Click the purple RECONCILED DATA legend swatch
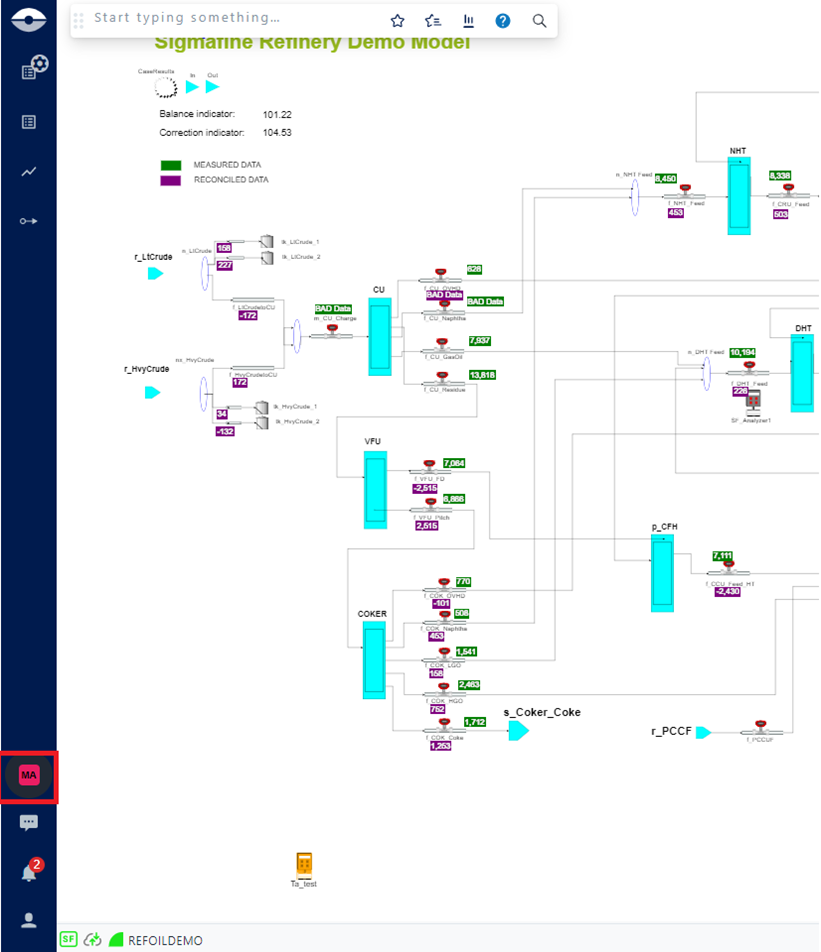The image size is (821, 952). 171,180
